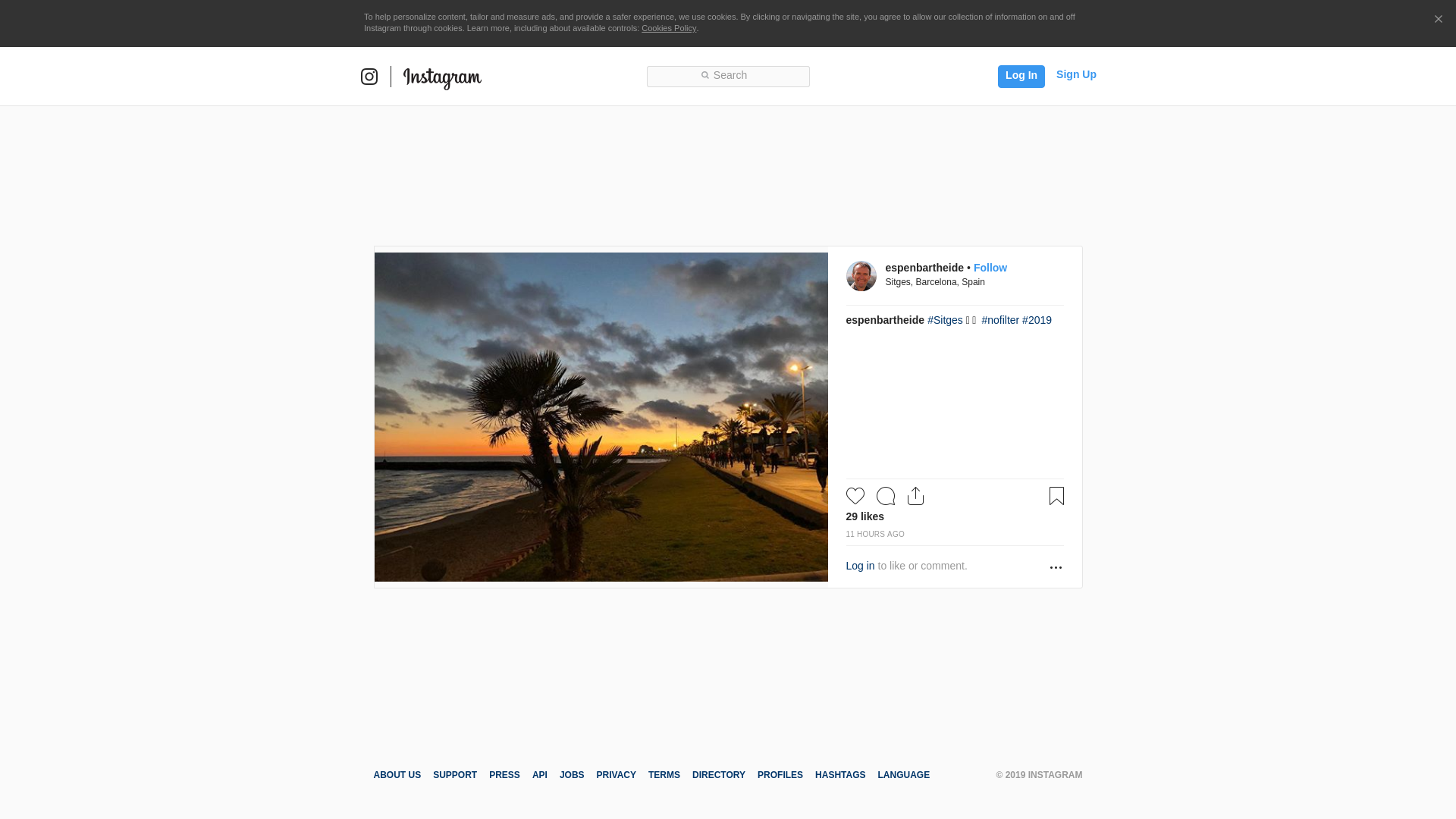Open the Cookies Policy link

click(x=669, y=28)
